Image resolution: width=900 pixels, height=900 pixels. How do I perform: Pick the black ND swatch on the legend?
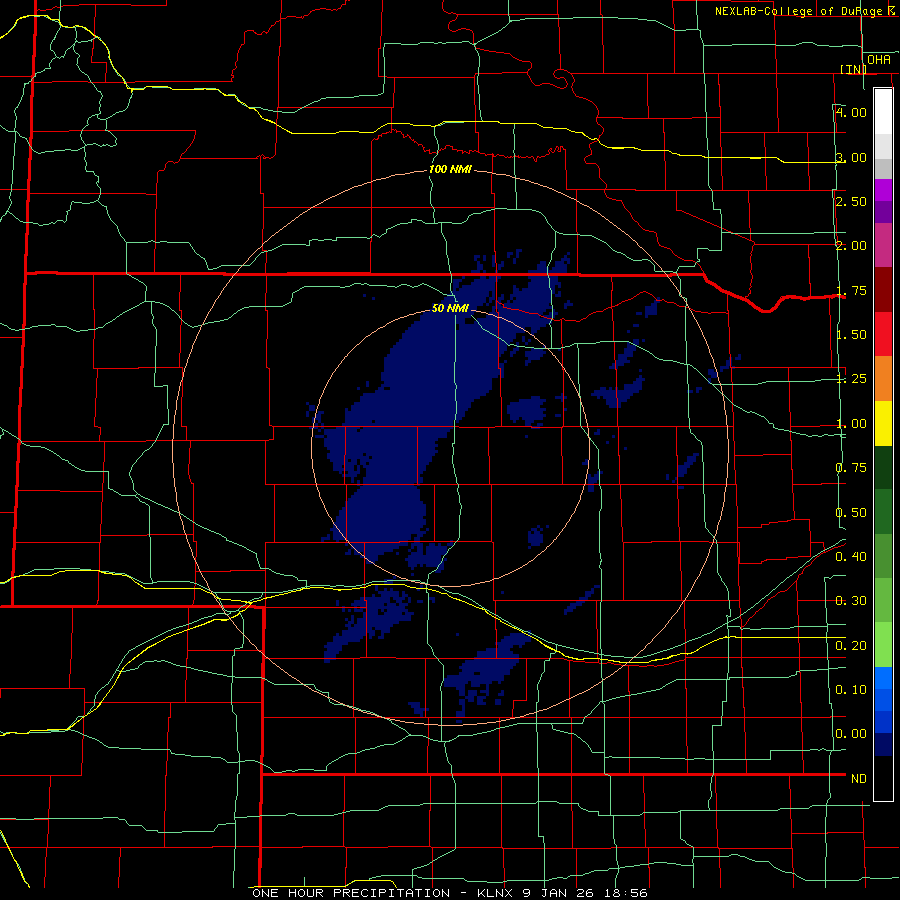click(x=883, y=778)
